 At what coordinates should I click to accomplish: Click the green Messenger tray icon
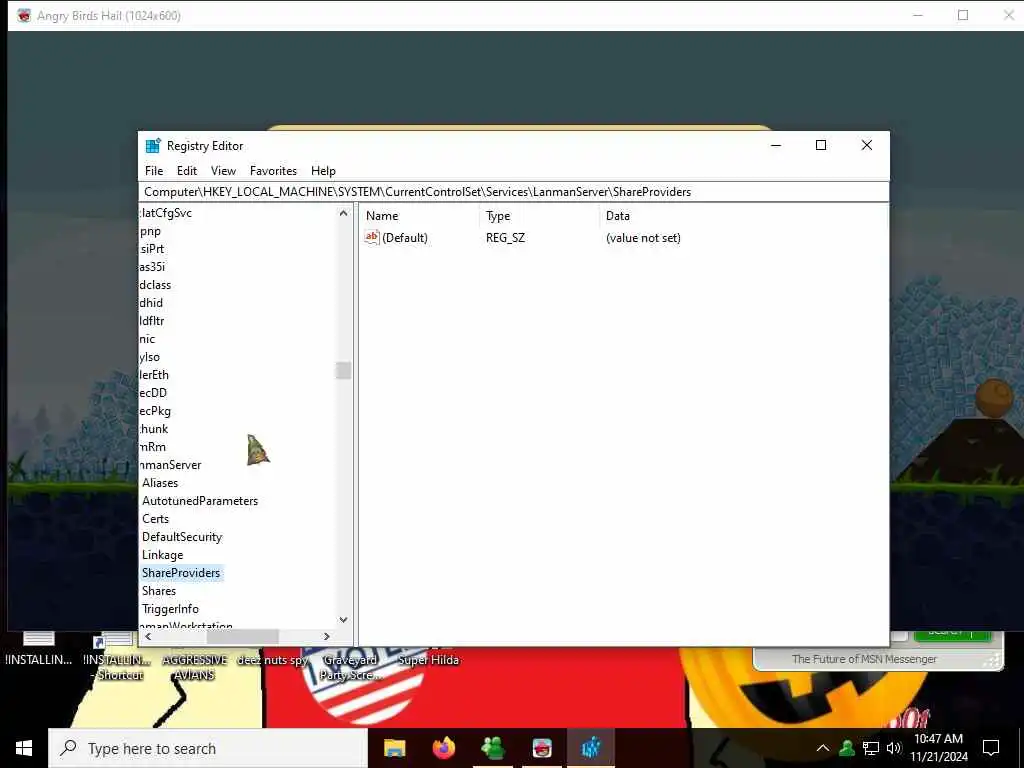(847, 748)
